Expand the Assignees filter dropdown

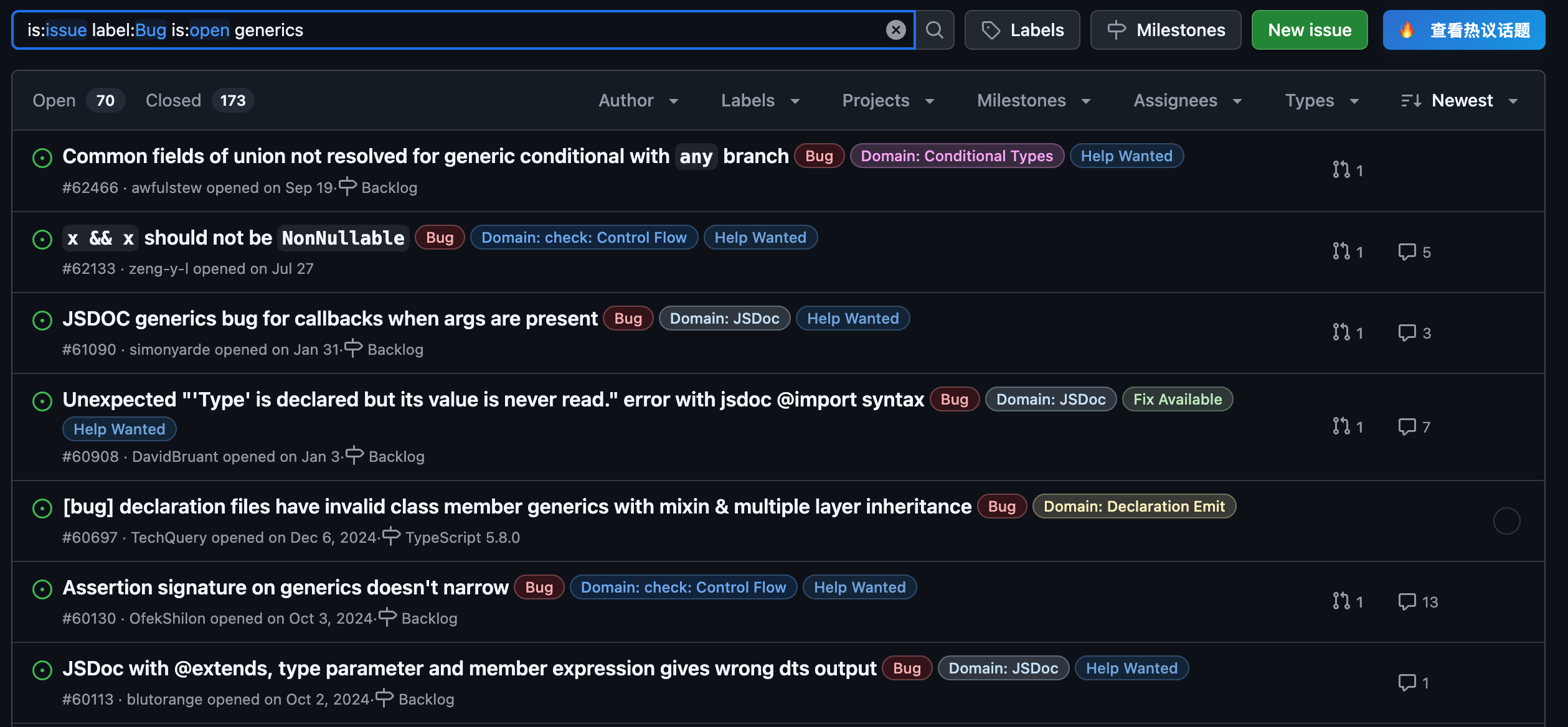[1187, 101]
